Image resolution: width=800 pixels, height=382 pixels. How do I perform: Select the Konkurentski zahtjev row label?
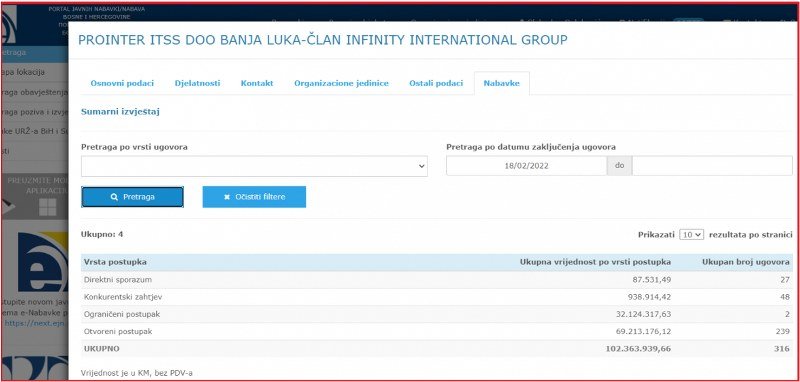coord(123,297)
